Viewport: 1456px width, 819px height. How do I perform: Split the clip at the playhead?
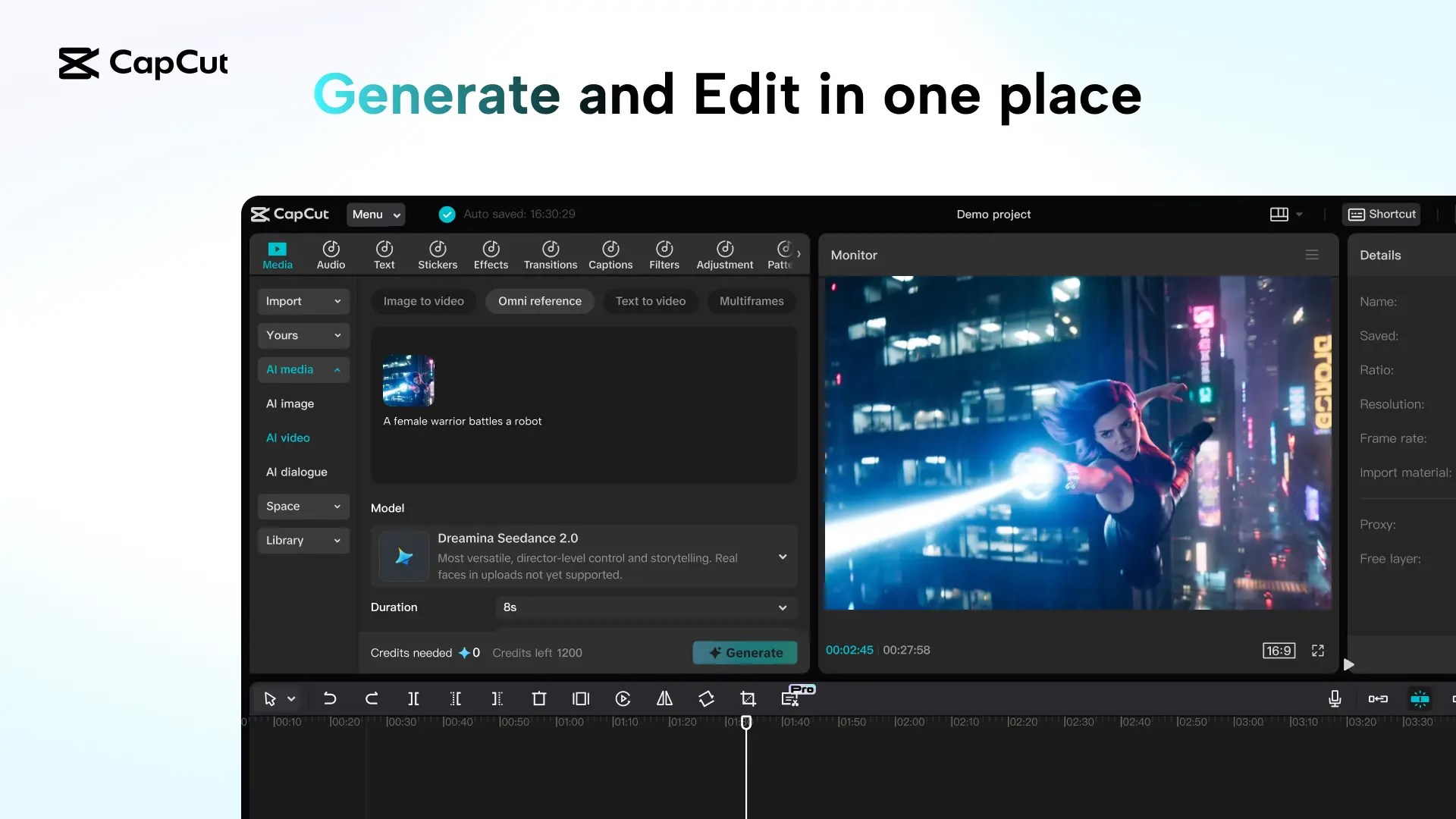(413, 698)
